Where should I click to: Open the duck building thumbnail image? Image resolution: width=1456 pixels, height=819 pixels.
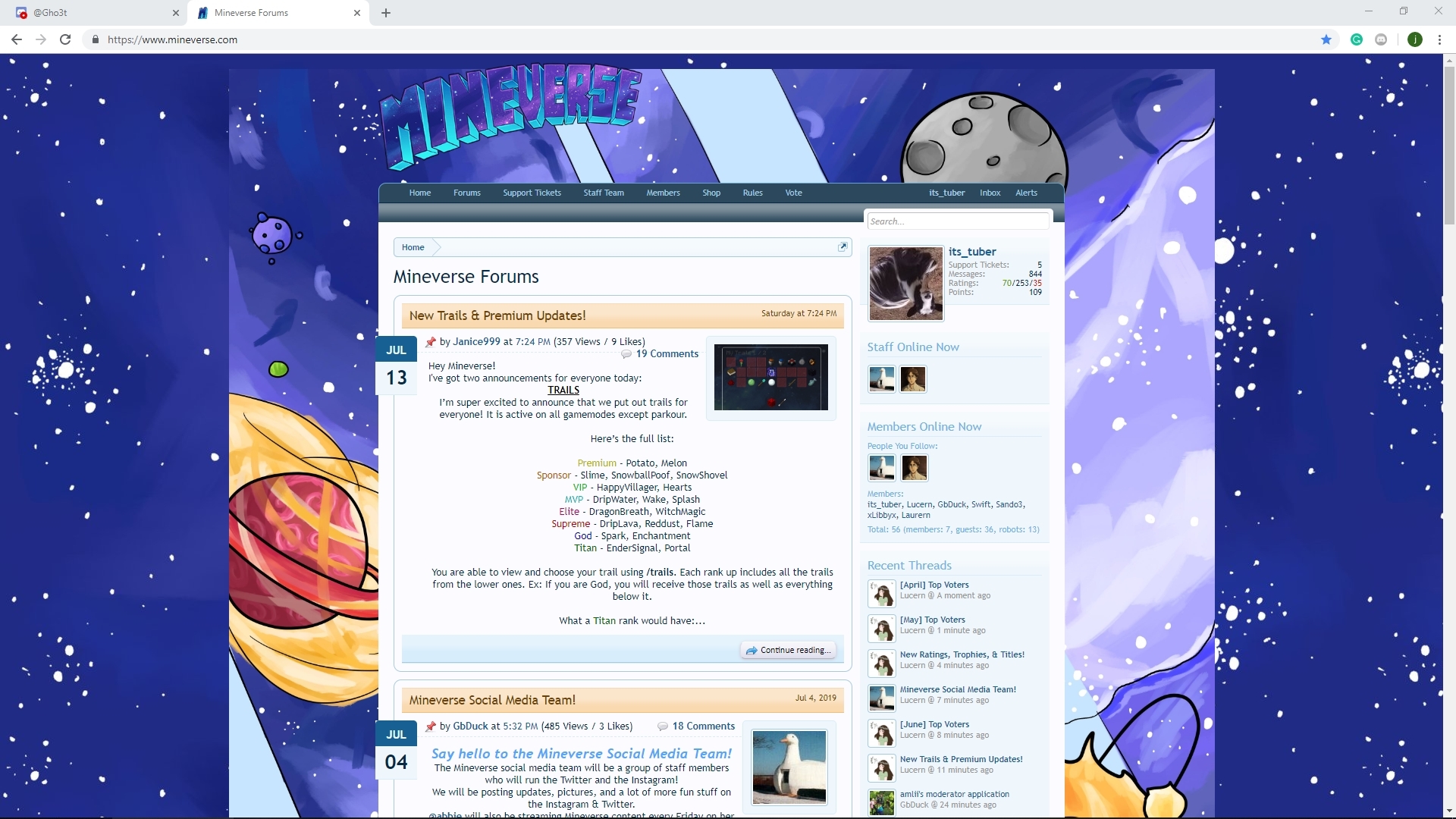coord(789,767)
